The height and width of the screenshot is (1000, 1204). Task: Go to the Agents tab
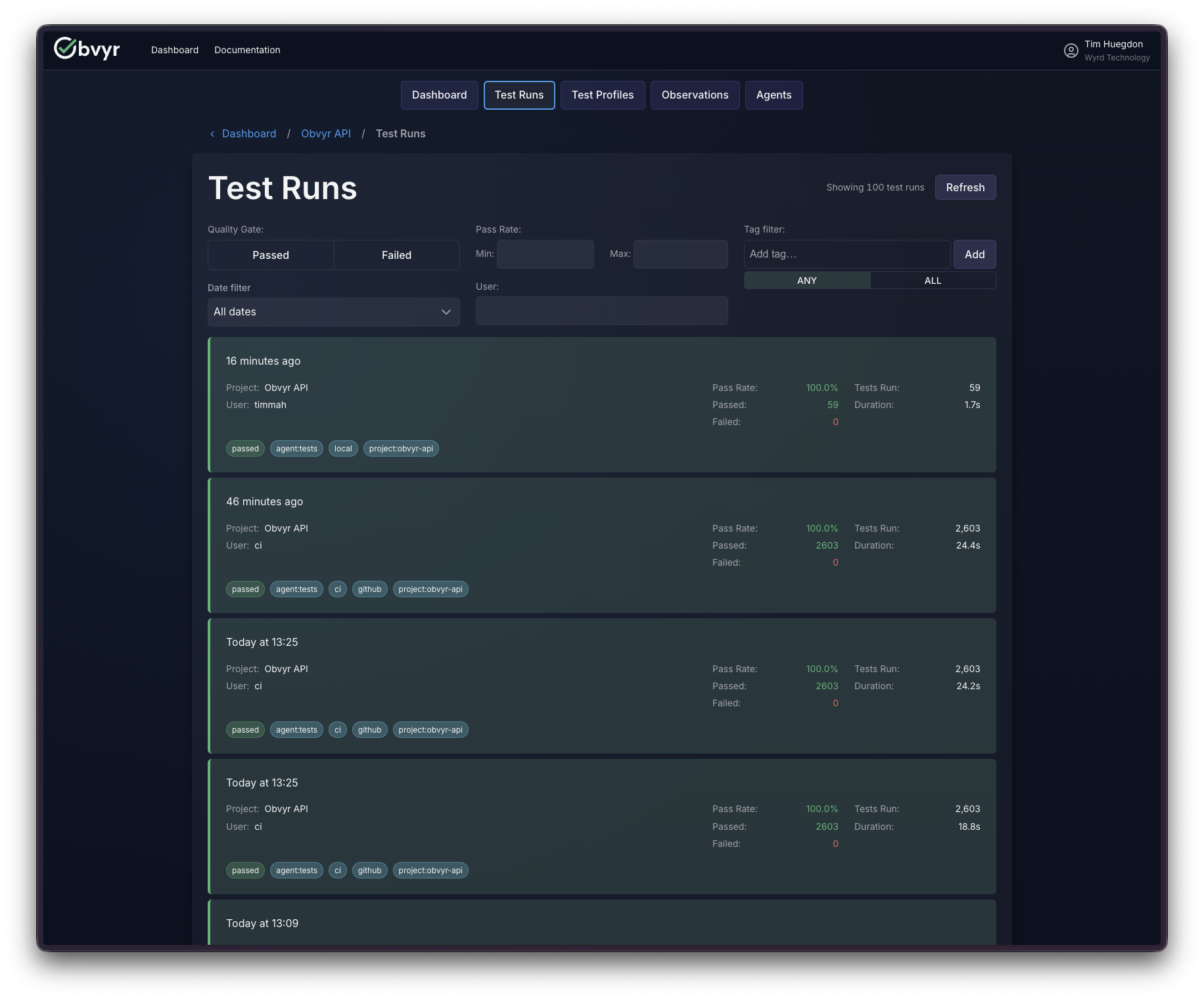point(774,95)
